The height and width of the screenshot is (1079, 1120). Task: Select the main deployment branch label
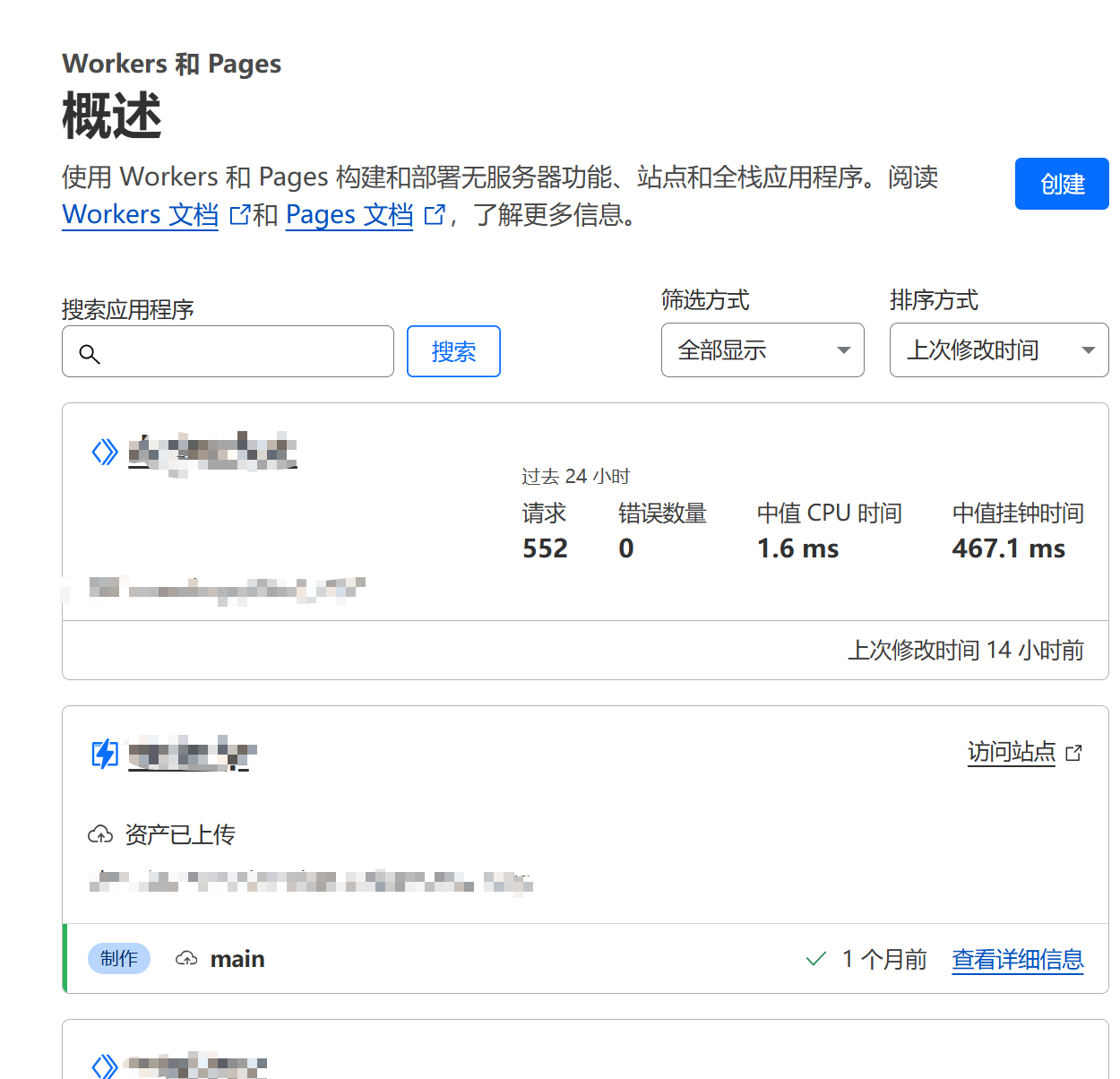237,958
